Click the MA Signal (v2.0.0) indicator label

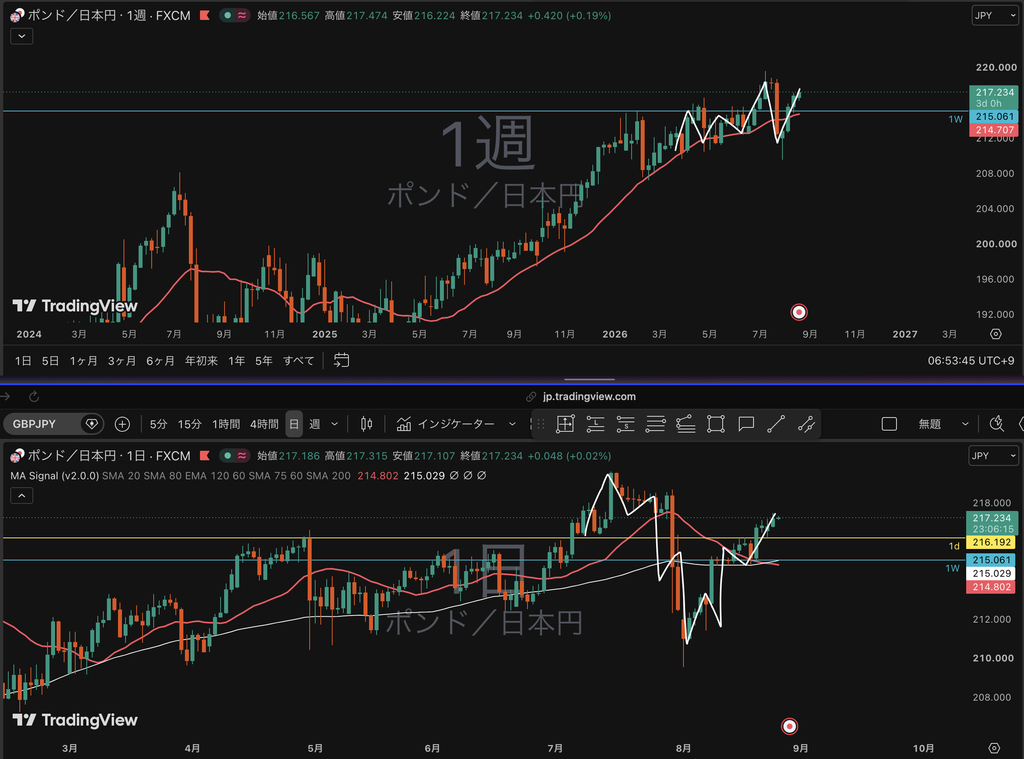click(x=54, y=476)
